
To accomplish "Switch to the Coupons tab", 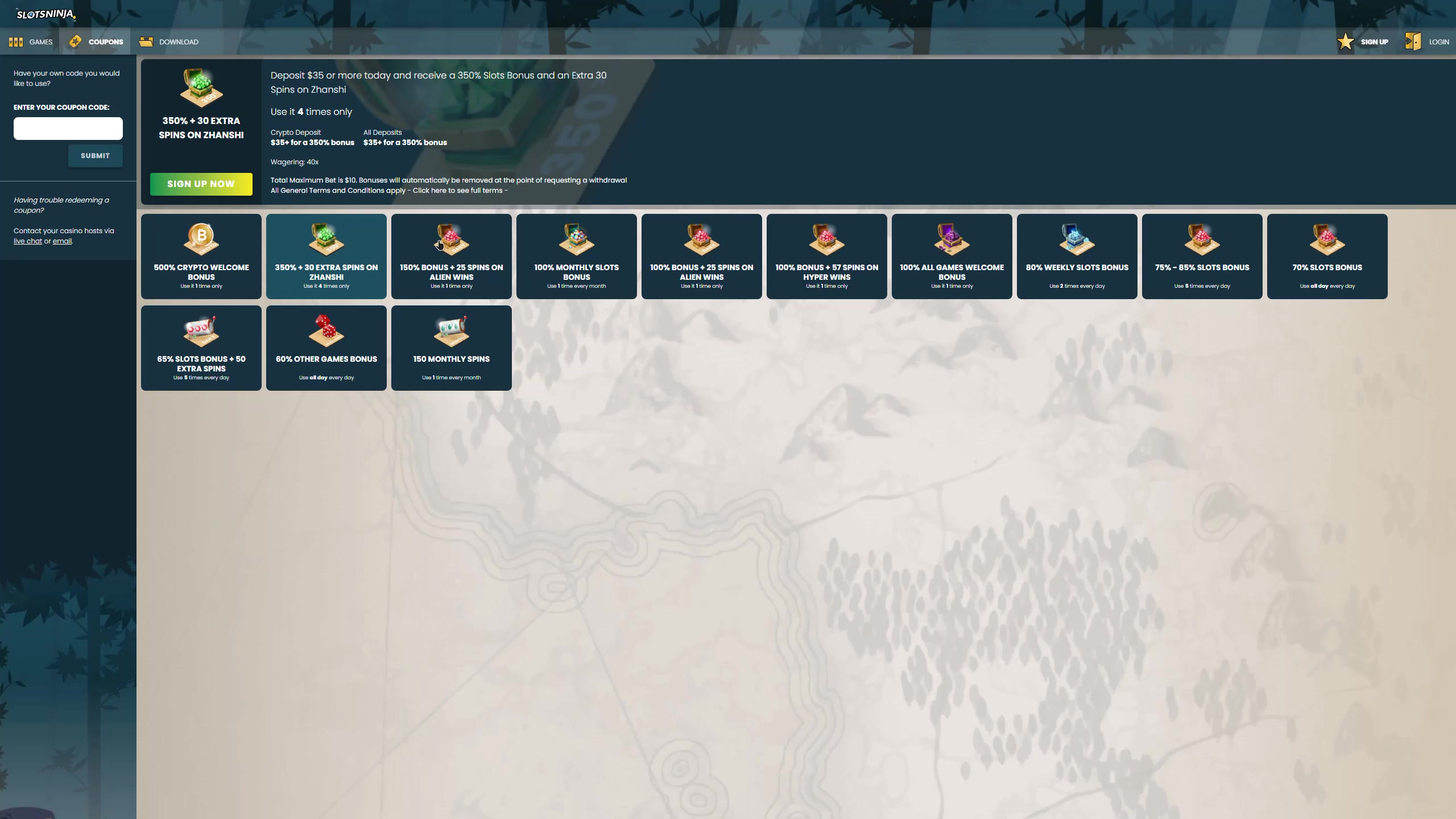I will point(96,42).
